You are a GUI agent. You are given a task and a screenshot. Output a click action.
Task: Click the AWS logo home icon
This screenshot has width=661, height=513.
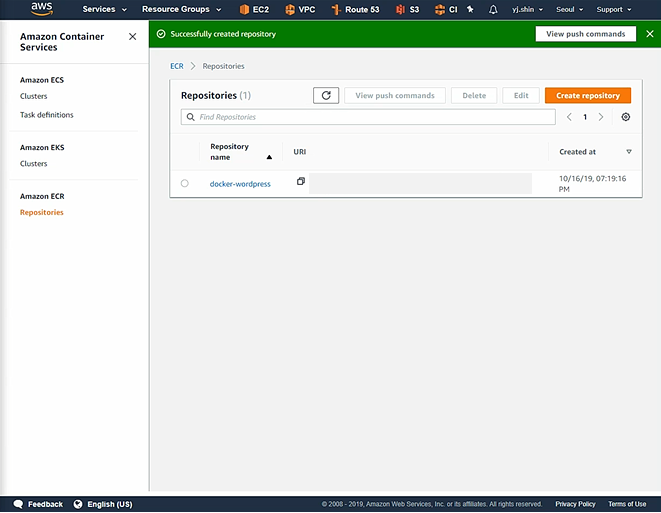pos(42,9)
